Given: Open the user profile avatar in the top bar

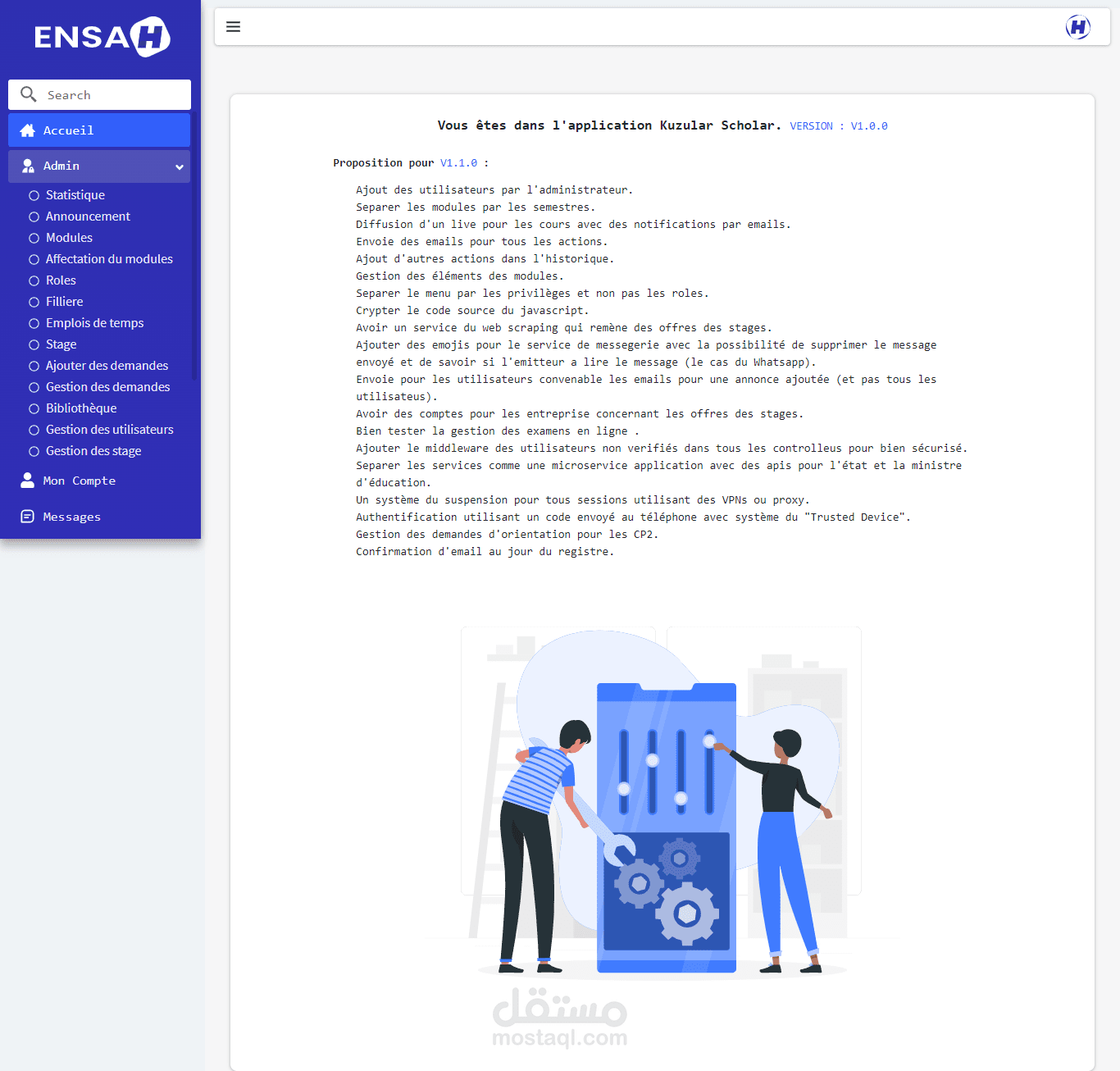Looking at the screenshot, I should [1078, 27].
